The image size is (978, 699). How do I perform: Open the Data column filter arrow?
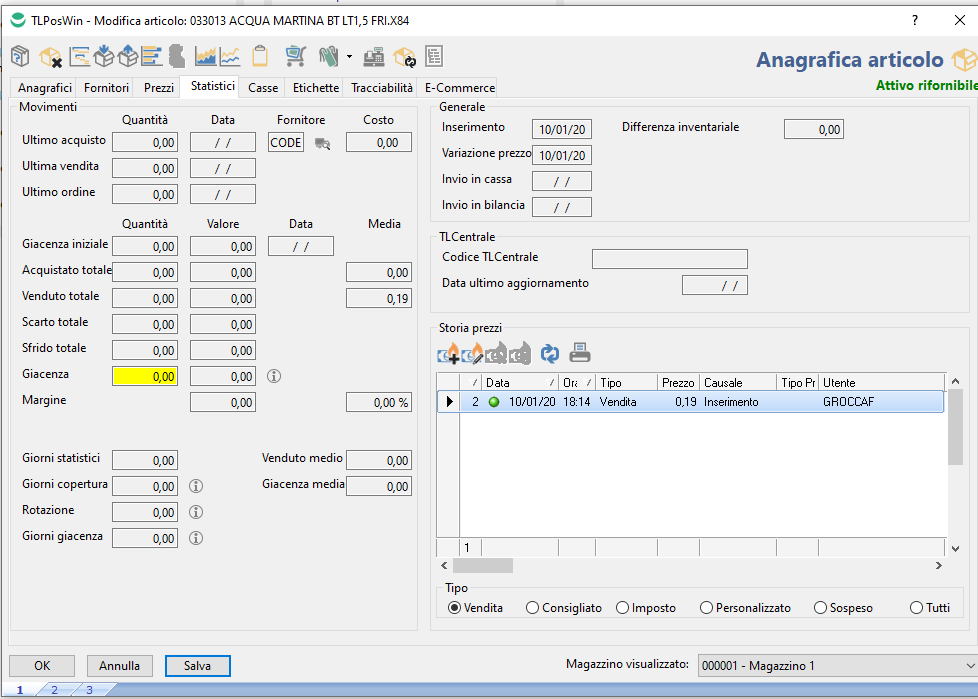pyautogui.click(x=552, y=383)
